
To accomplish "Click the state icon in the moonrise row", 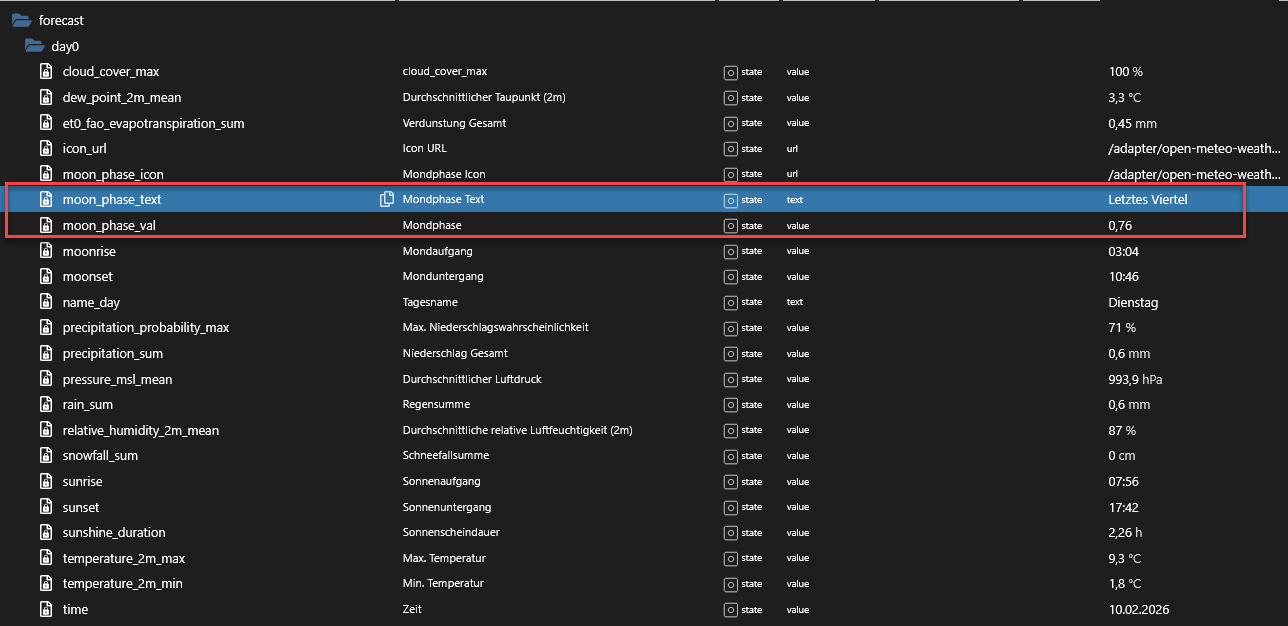I will (x=730, y=251).
